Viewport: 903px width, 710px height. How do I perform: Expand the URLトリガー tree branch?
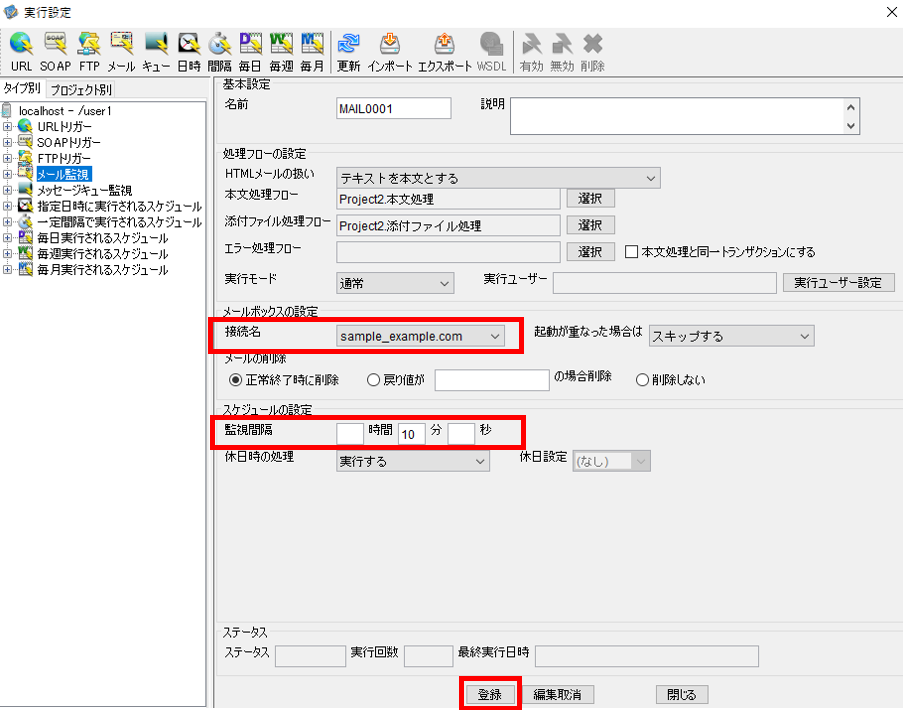pyautogui.click(x=7, y=126)
